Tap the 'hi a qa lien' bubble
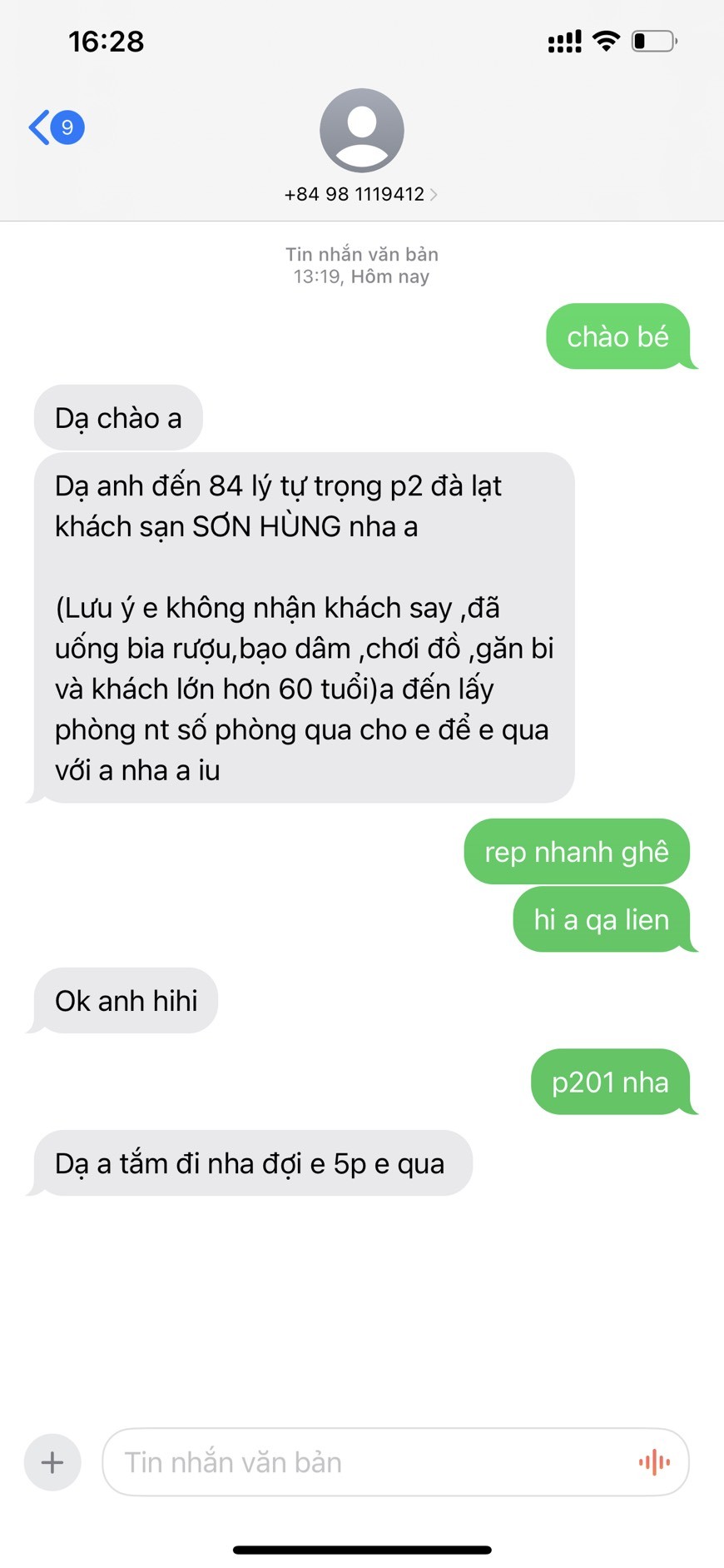724x1568 pixels. (x=602, y=919)
